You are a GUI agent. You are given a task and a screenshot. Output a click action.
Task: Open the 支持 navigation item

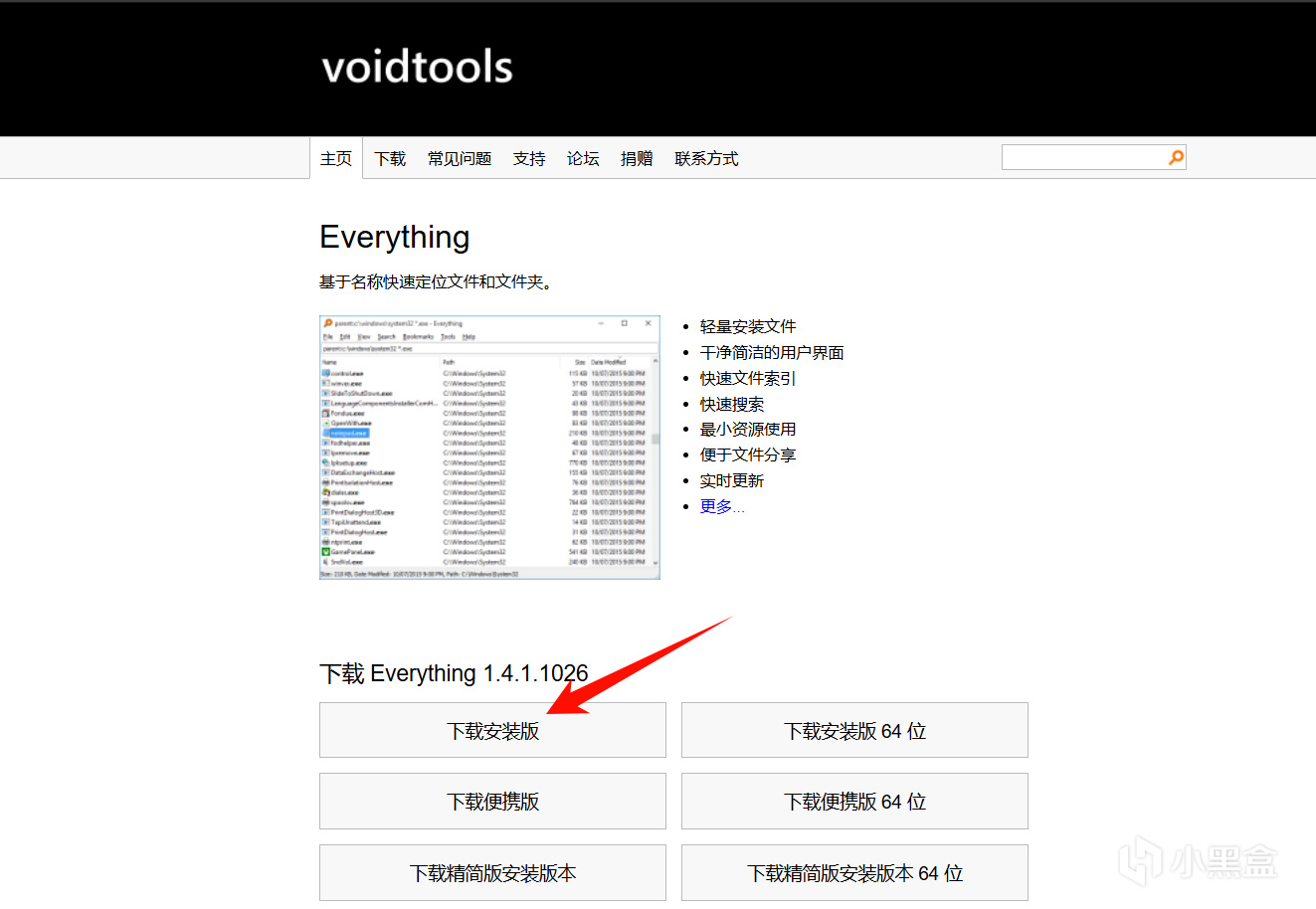tap(529, 158)
